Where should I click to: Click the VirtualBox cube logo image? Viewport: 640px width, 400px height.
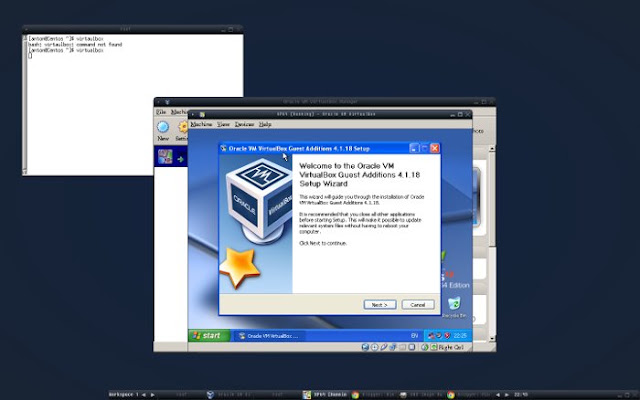(259, 200)
